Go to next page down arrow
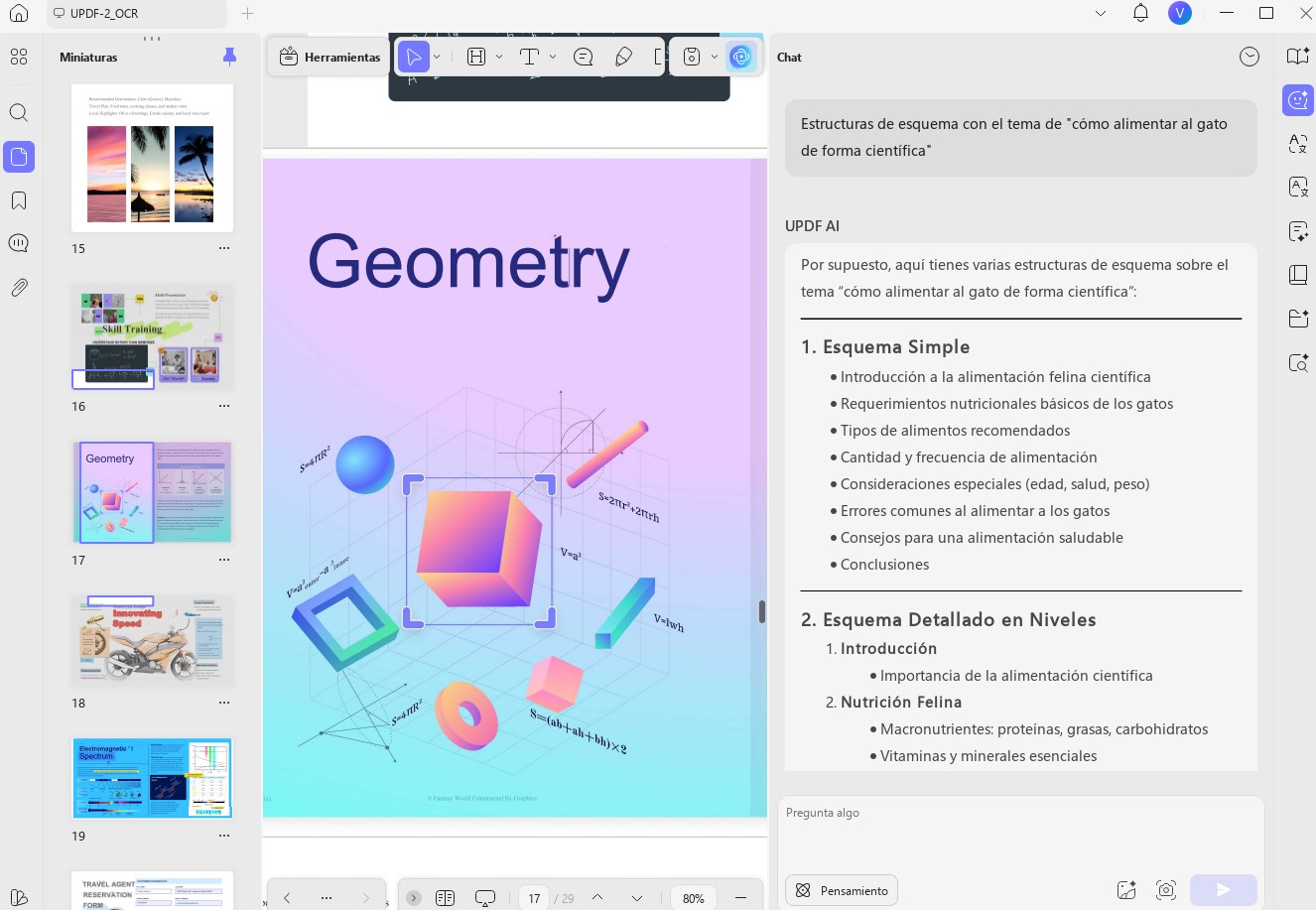Image resolution: width=1316 pixels, height=910 pixels. point(637,898)
